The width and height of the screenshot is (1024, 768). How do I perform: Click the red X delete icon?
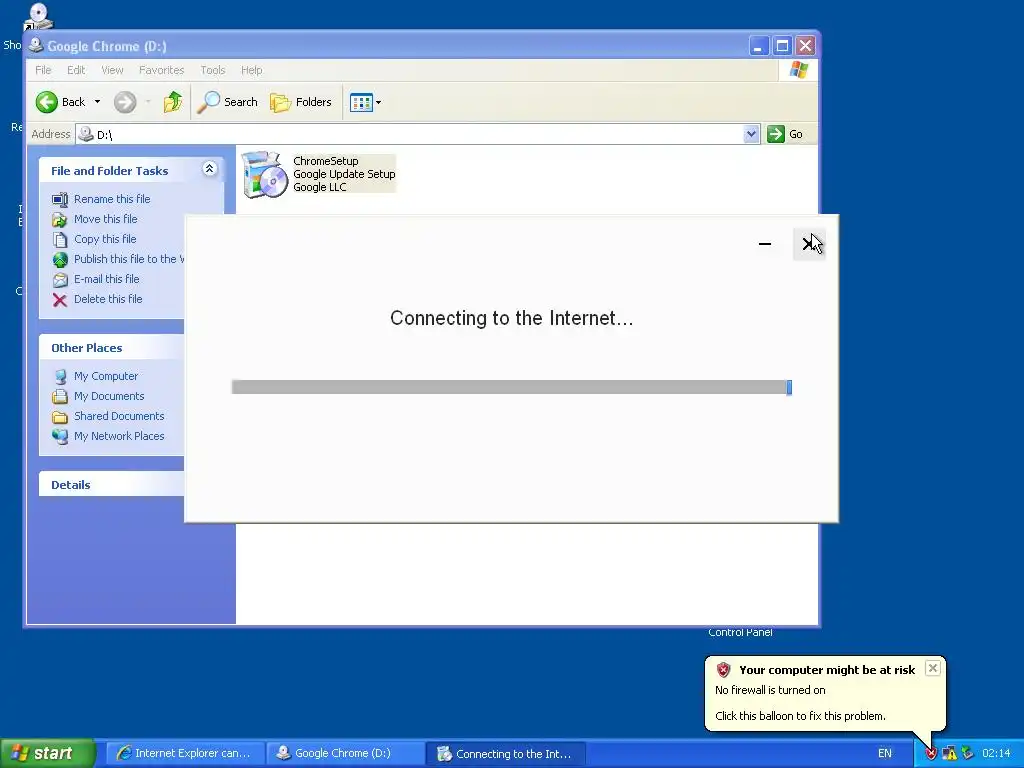pyautogui.click(x=60, y=300)
